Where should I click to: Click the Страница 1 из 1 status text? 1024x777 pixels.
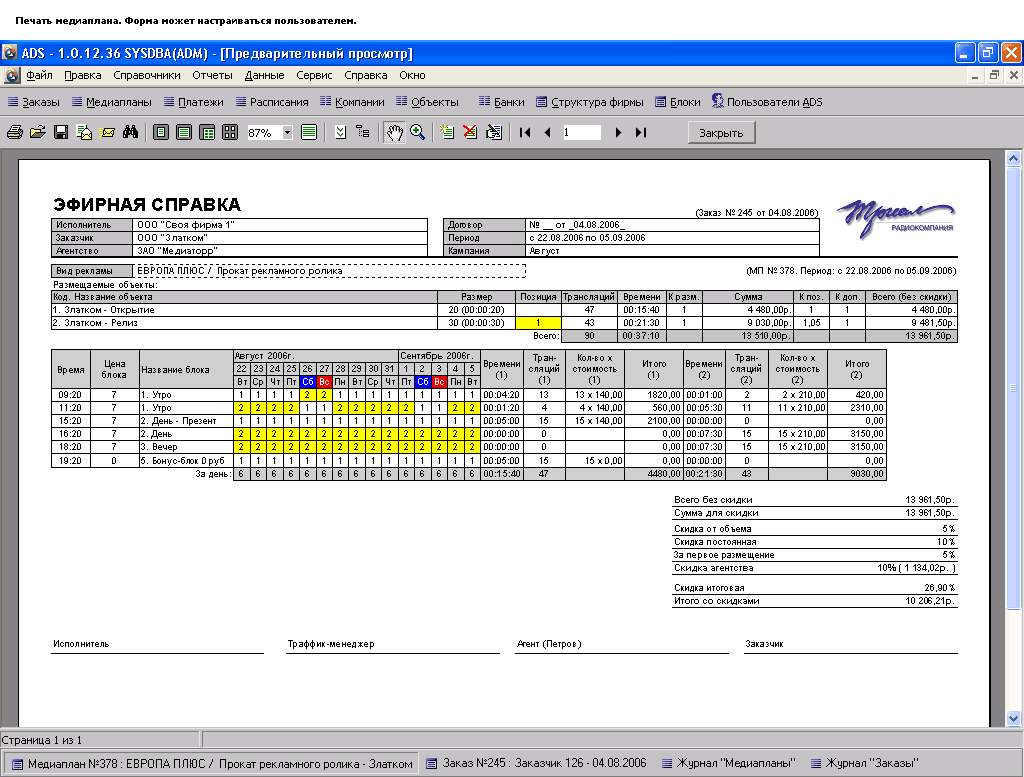(x=41, y=740)
